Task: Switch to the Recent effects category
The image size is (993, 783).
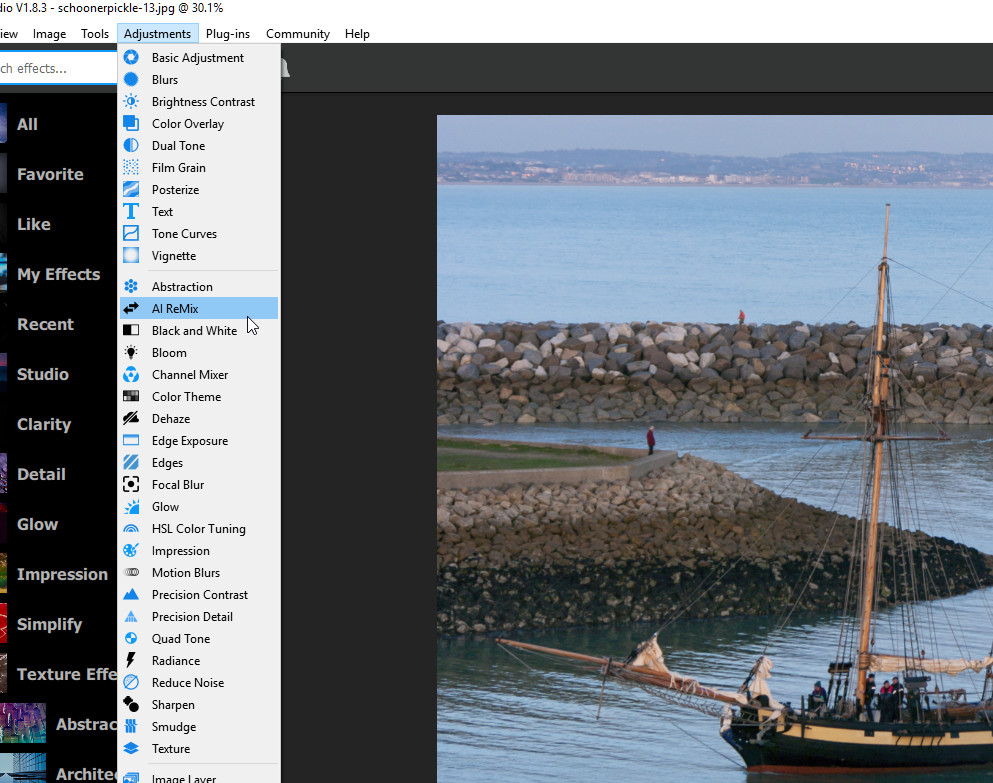Action: tap(45, 324)
